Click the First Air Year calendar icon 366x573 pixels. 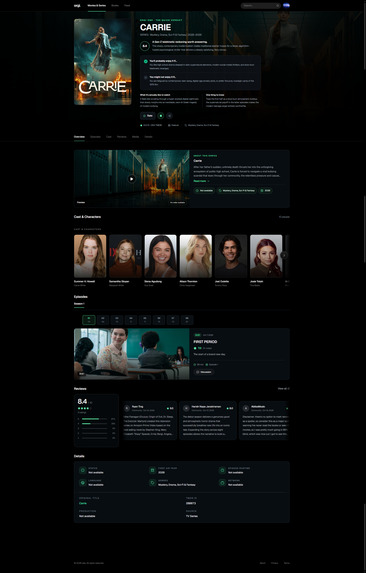point(152,470)
